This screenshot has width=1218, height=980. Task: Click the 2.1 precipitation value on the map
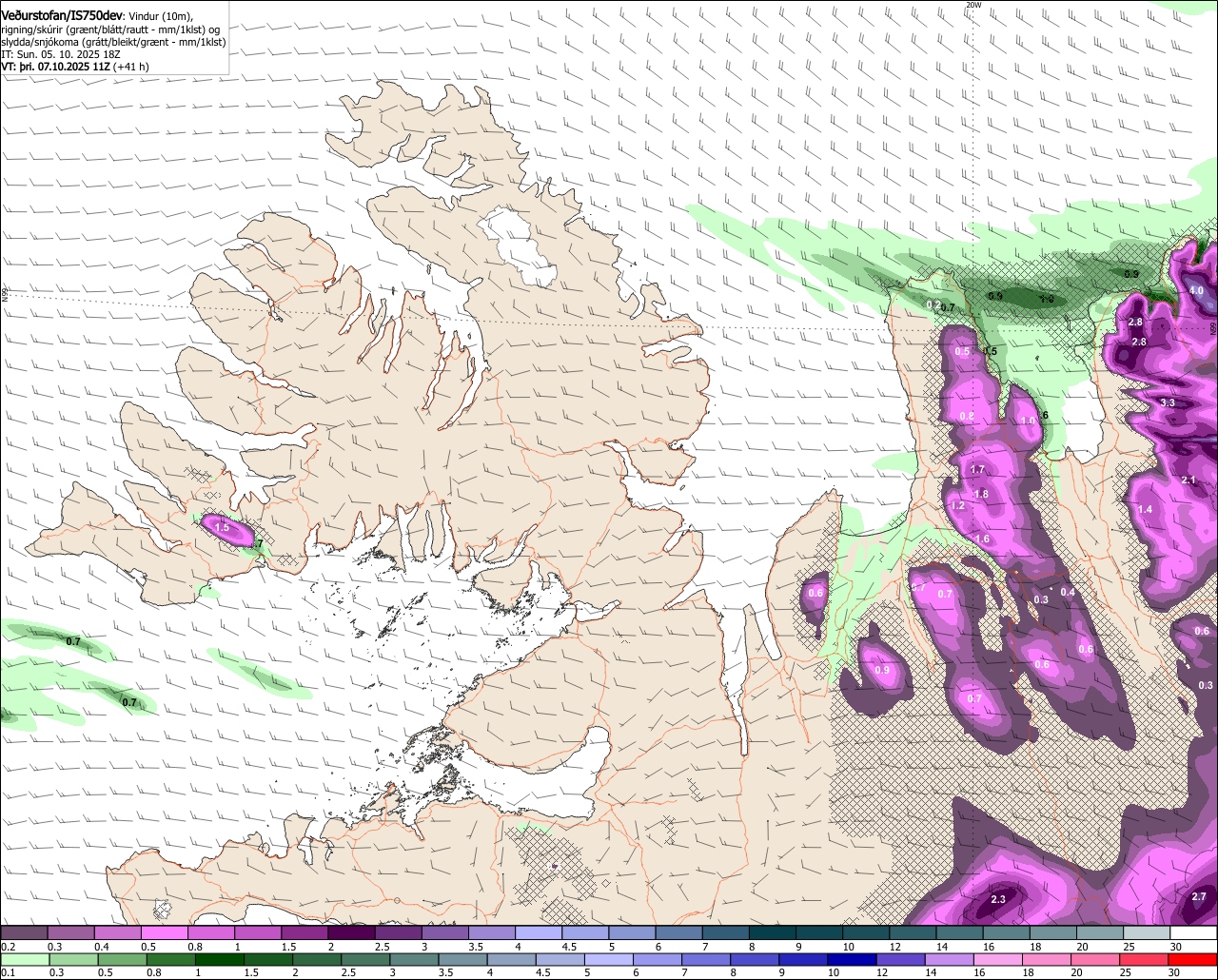(x=1189, y=480)
